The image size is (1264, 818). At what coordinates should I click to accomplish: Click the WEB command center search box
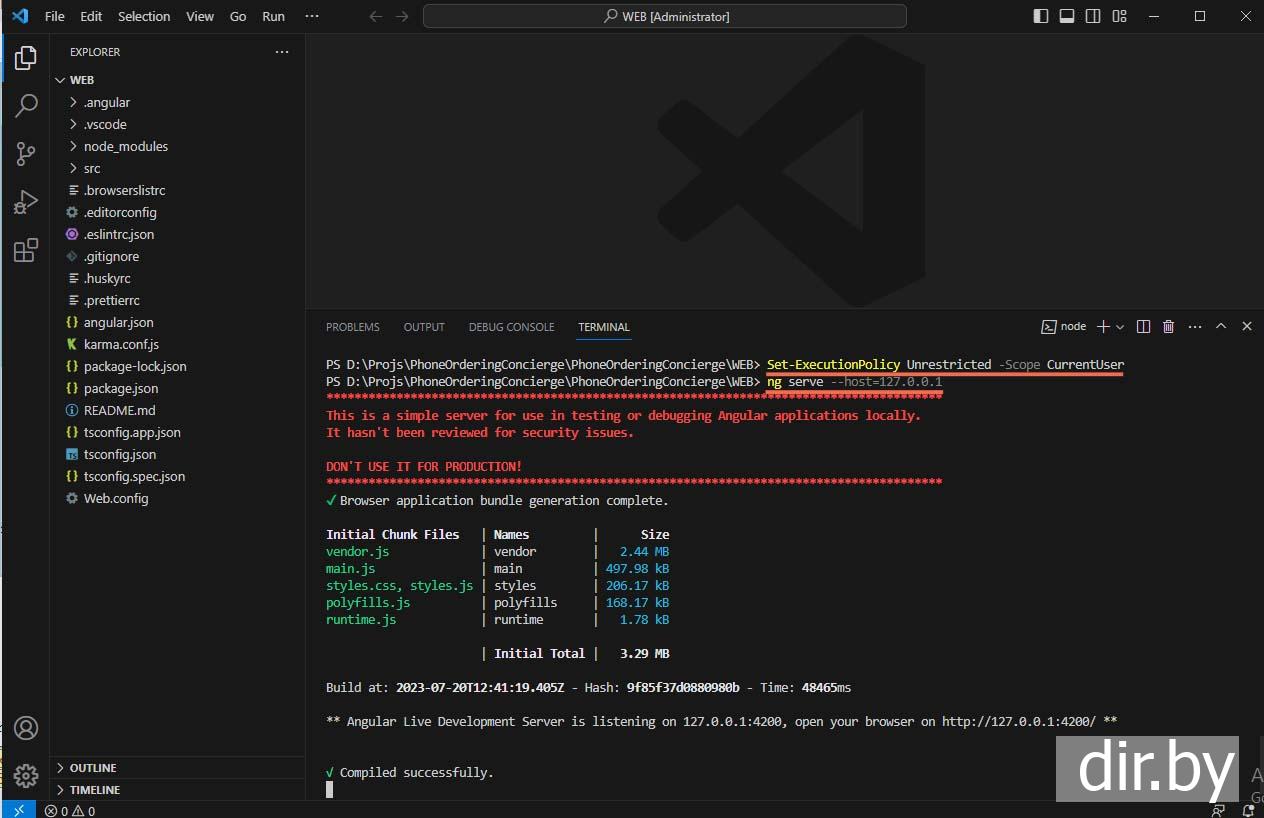click(x=664, y=16)
